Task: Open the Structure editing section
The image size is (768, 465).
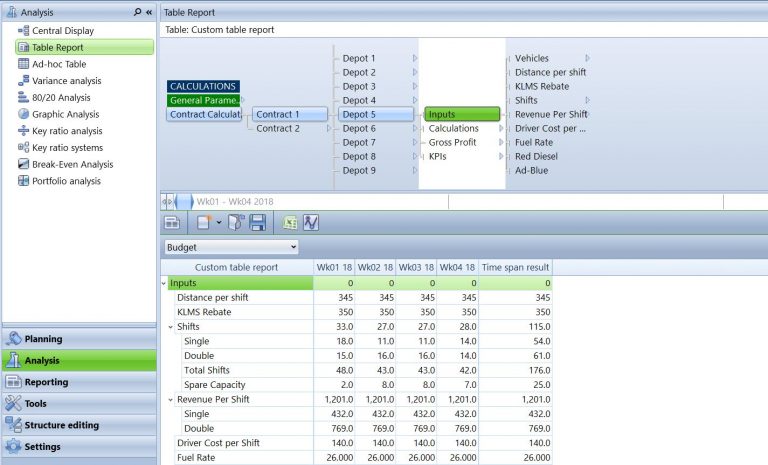Action: [x=79, y=425]
